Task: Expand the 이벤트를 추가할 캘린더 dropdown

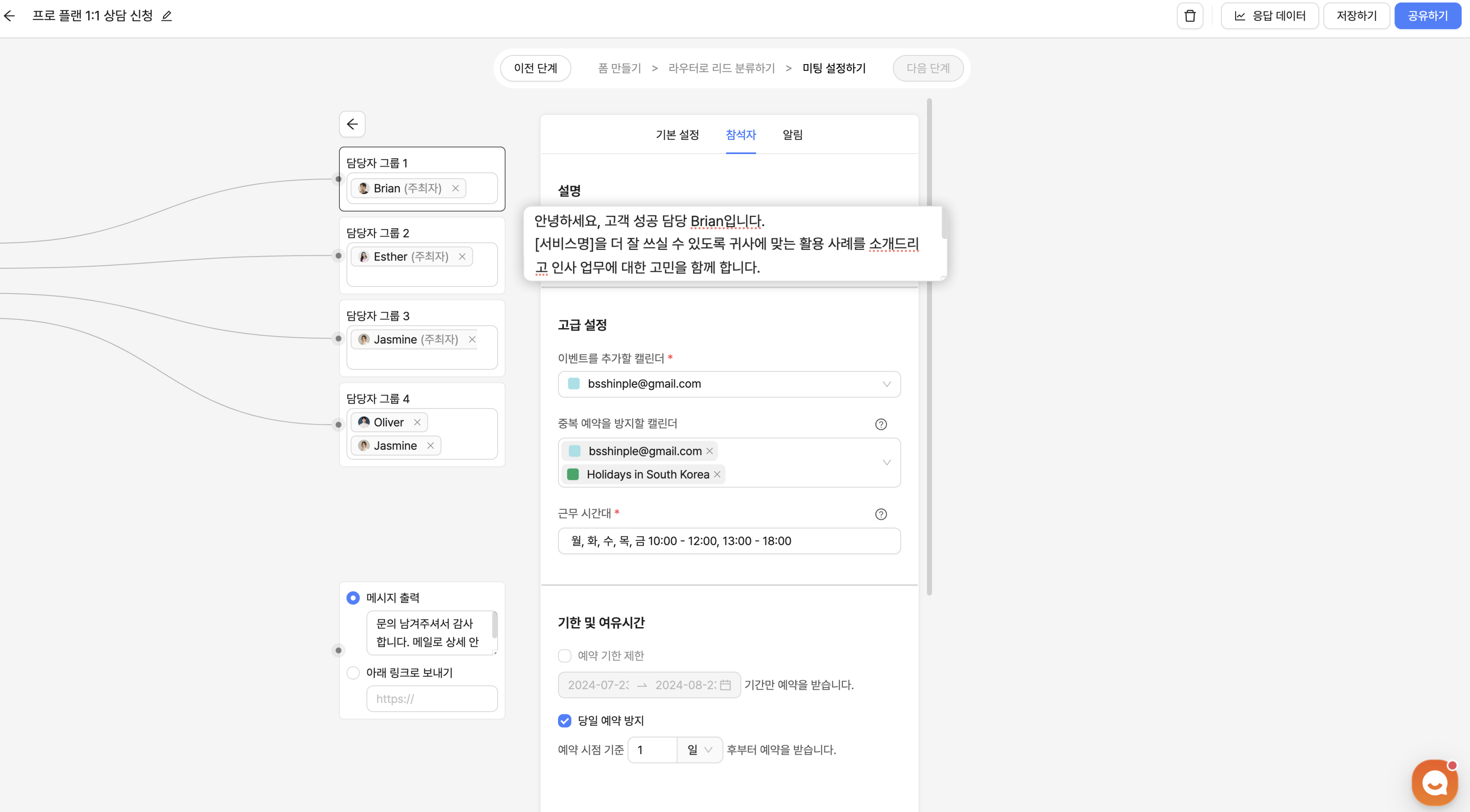Action: [x=886, y=384]
